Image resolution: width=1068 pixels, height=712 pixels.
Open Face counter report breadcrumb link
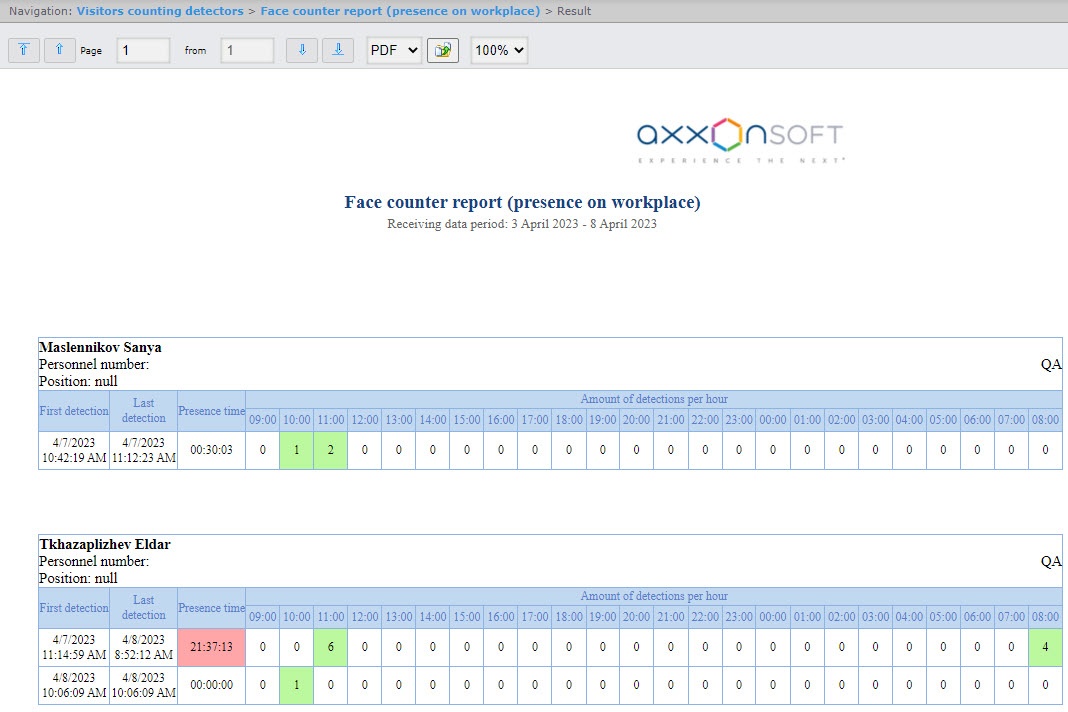coord(400,11)
